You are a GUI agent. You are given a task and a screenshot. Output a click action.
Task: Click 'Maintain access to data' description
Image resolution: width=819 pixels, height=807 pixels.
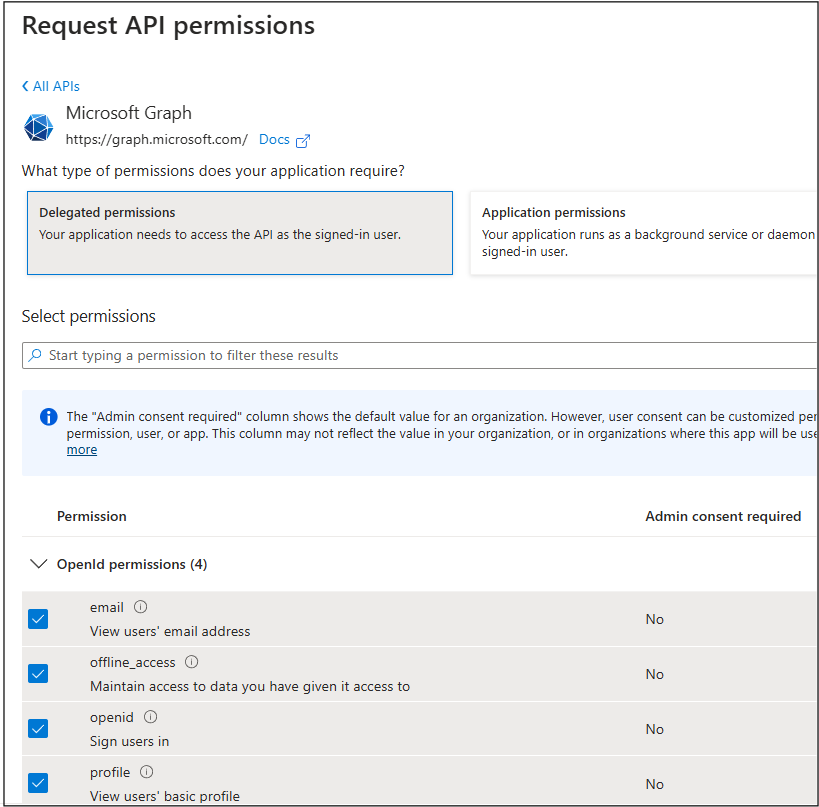pyautogui.click(x=250, y=686)
